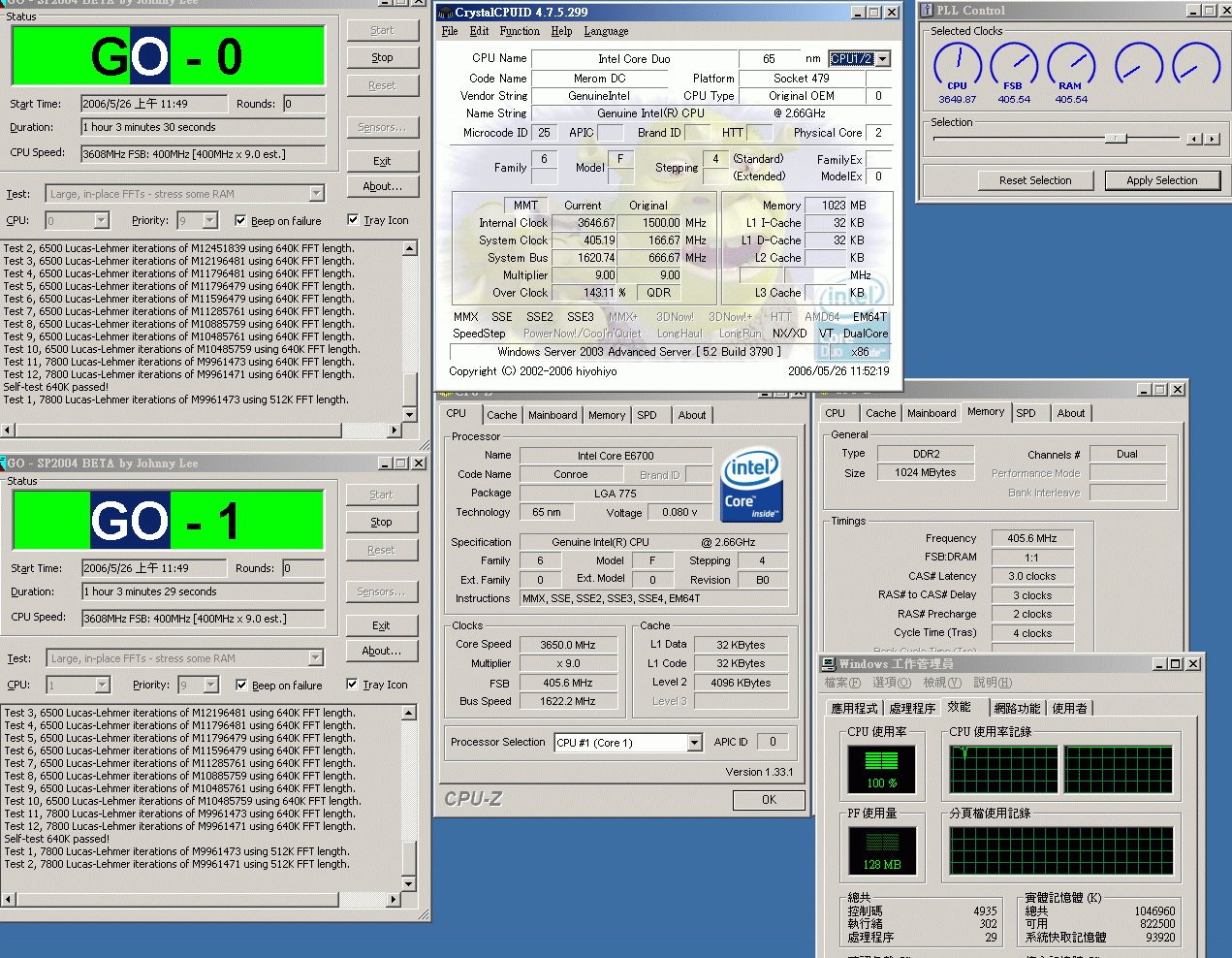Image resolution: width=1232 pixels, height=958 pixels.
Task: Click horizontal scrollbar in upper SP2004 log
Action: [x=202, y=430]
